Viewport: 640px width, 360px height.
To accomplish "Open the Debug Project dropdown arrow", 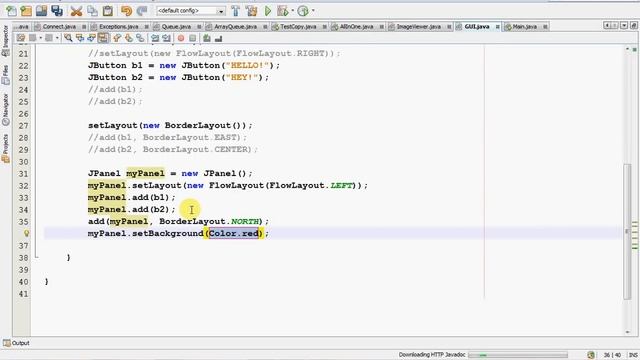I will (293, 11).
